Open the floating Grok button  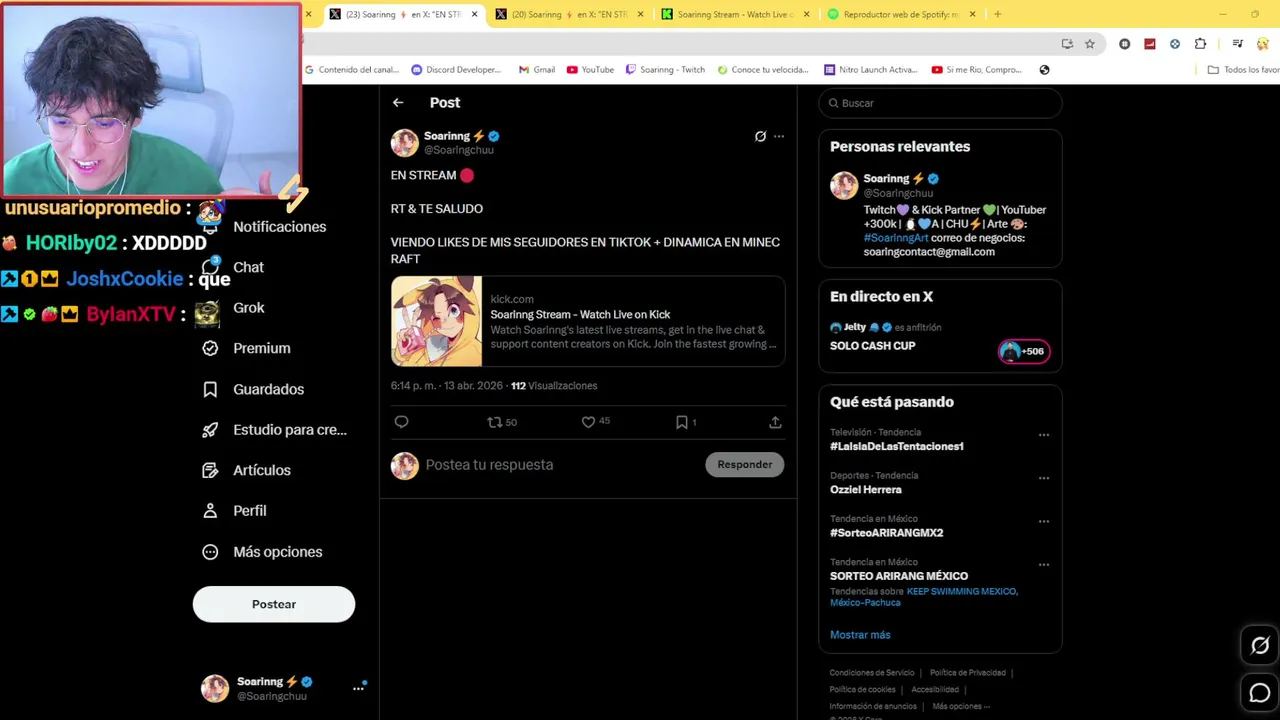coord(1260,646)
